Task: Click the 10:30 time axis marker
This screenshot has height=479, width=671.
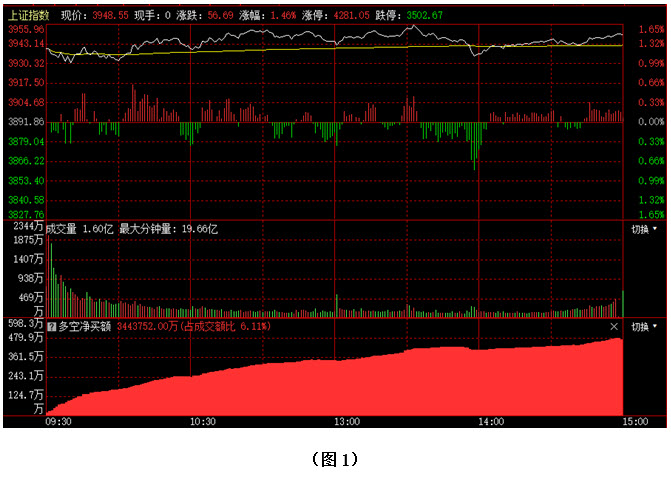Action: click(x=203, y=422)
